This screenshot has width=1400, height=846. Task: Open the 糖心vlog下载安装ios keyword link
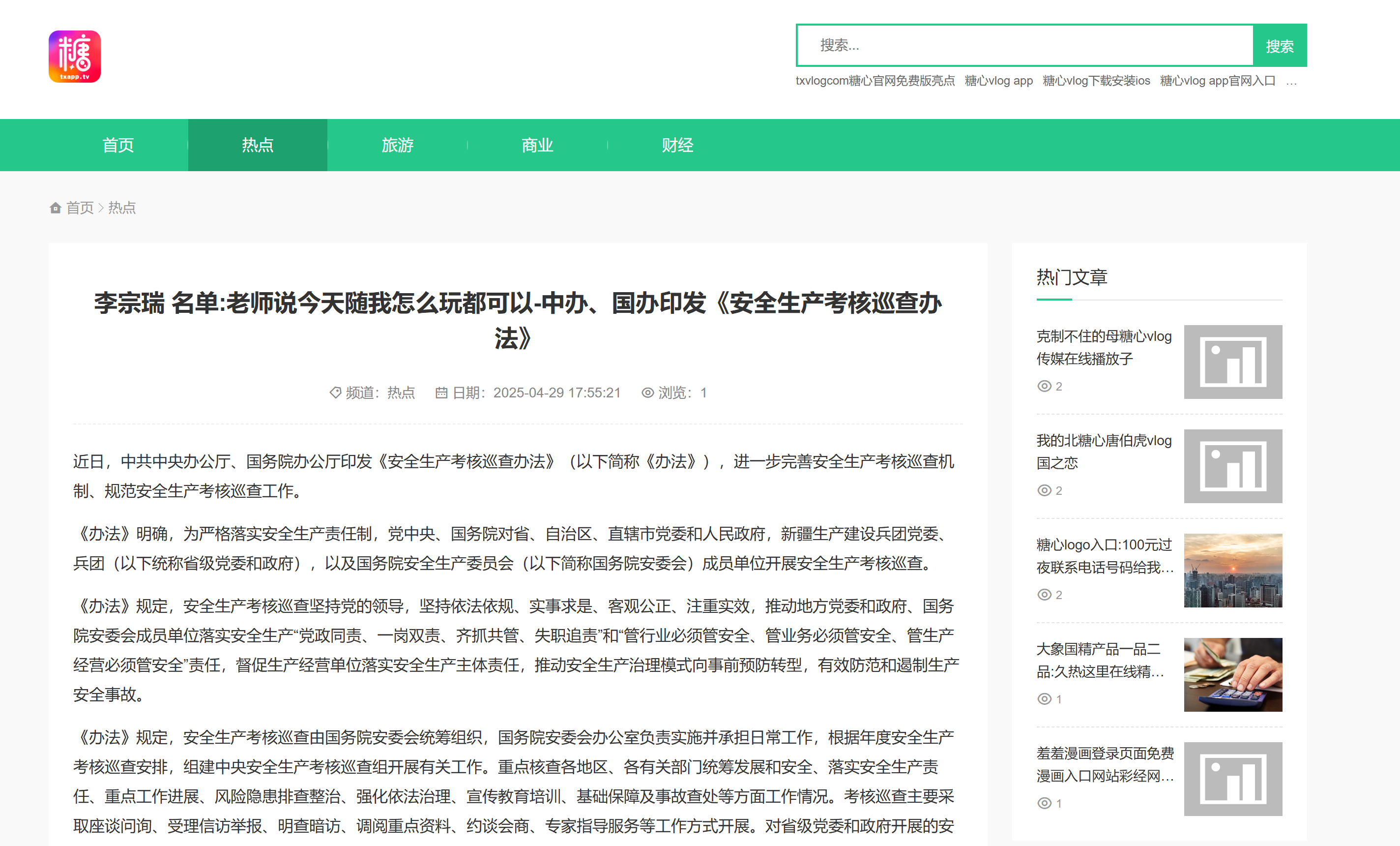click(1096, 81)
